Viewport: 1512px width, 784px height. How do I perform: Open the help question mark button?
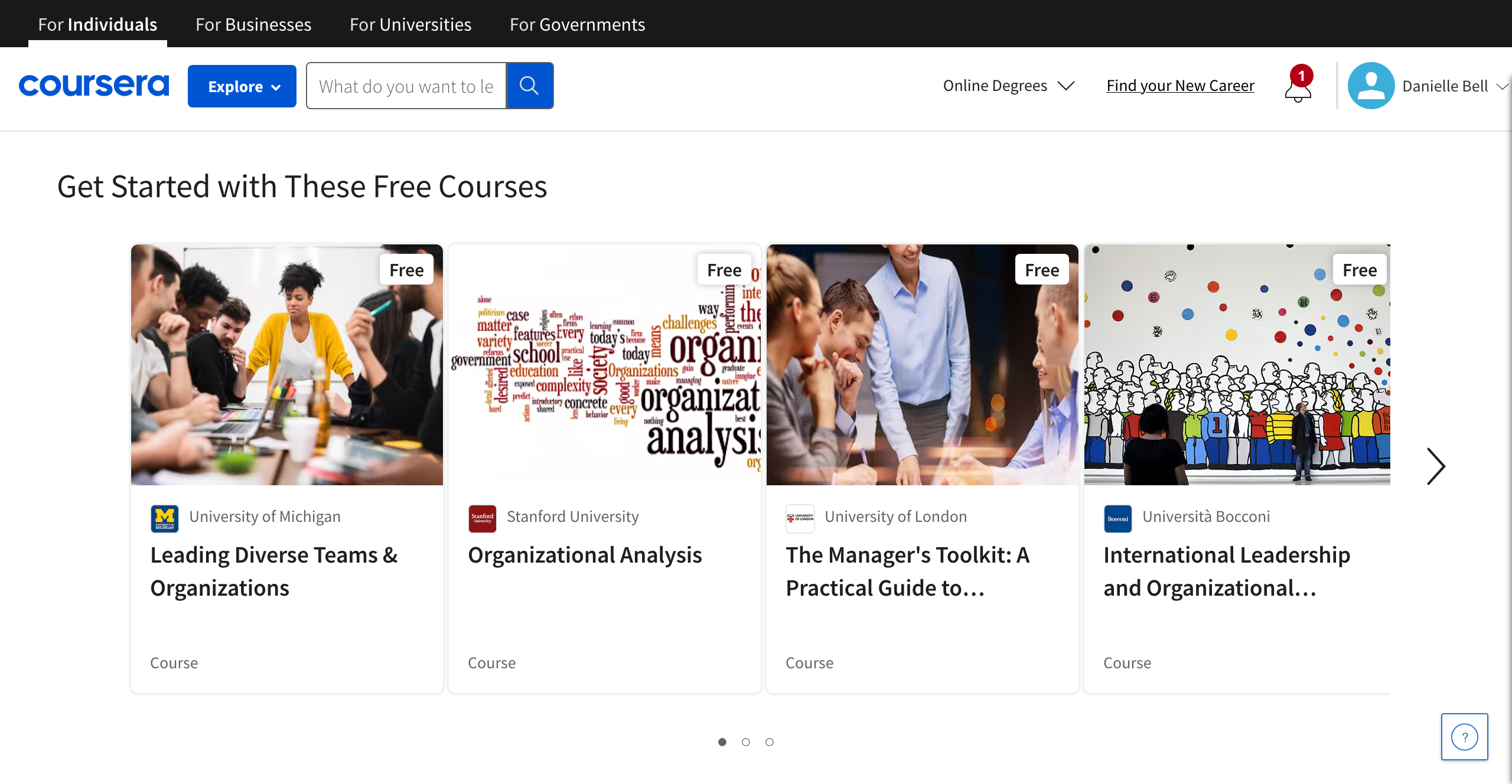[1464, 737]
